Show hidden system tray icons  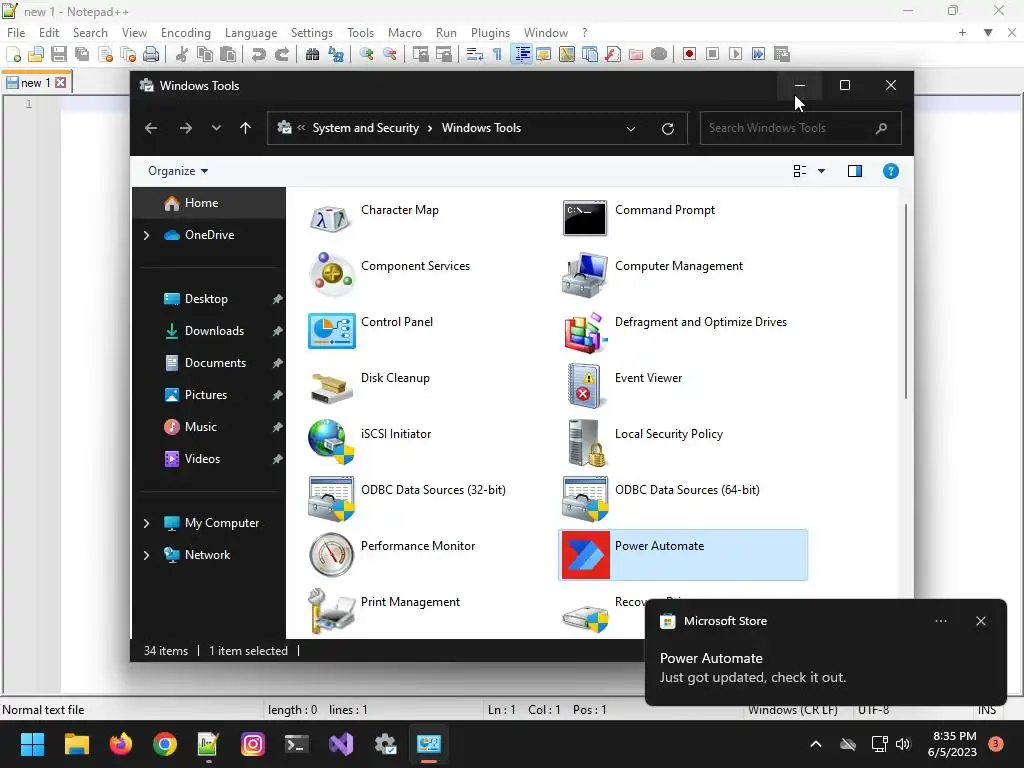pyautogui.click(x=816, y=744)
